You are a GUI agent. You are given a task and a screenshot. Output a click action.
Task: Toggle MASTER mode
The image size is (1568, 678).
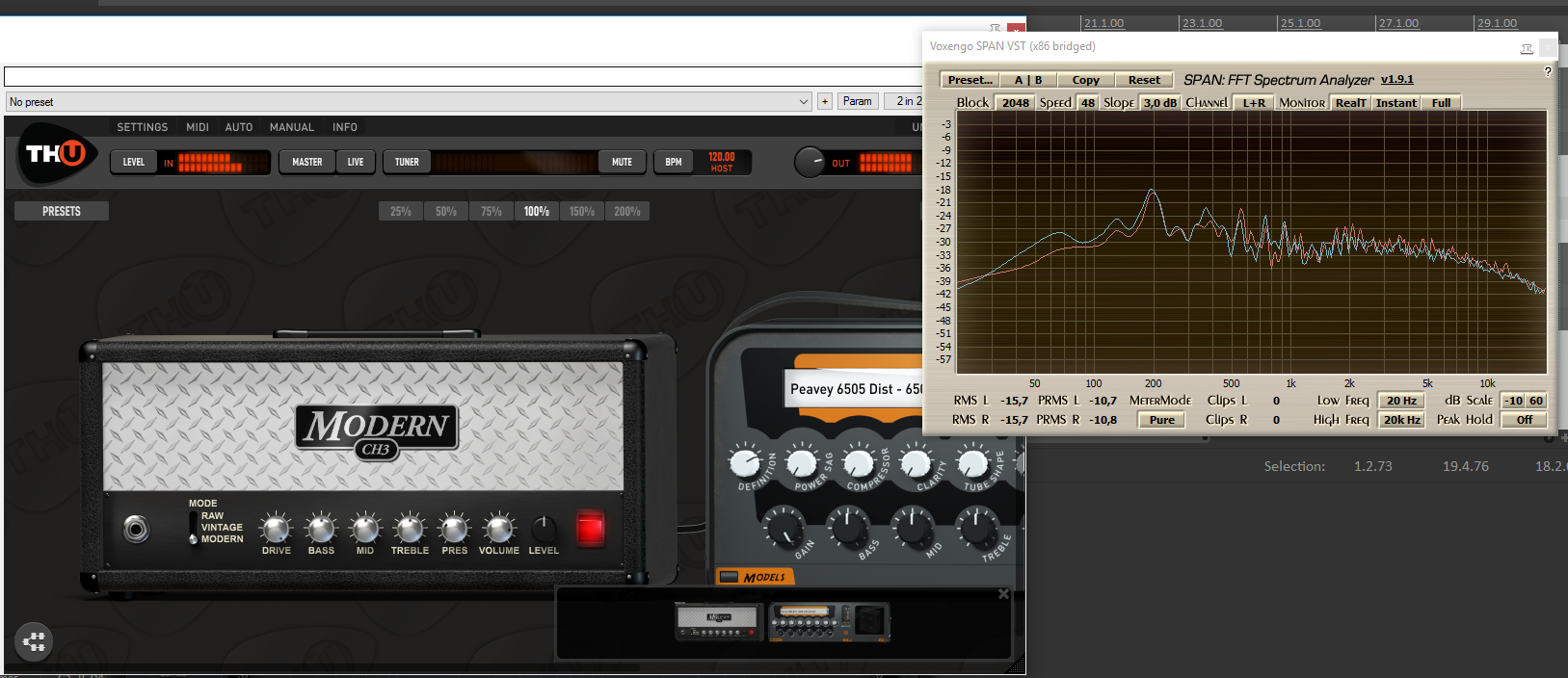(307, 162)
